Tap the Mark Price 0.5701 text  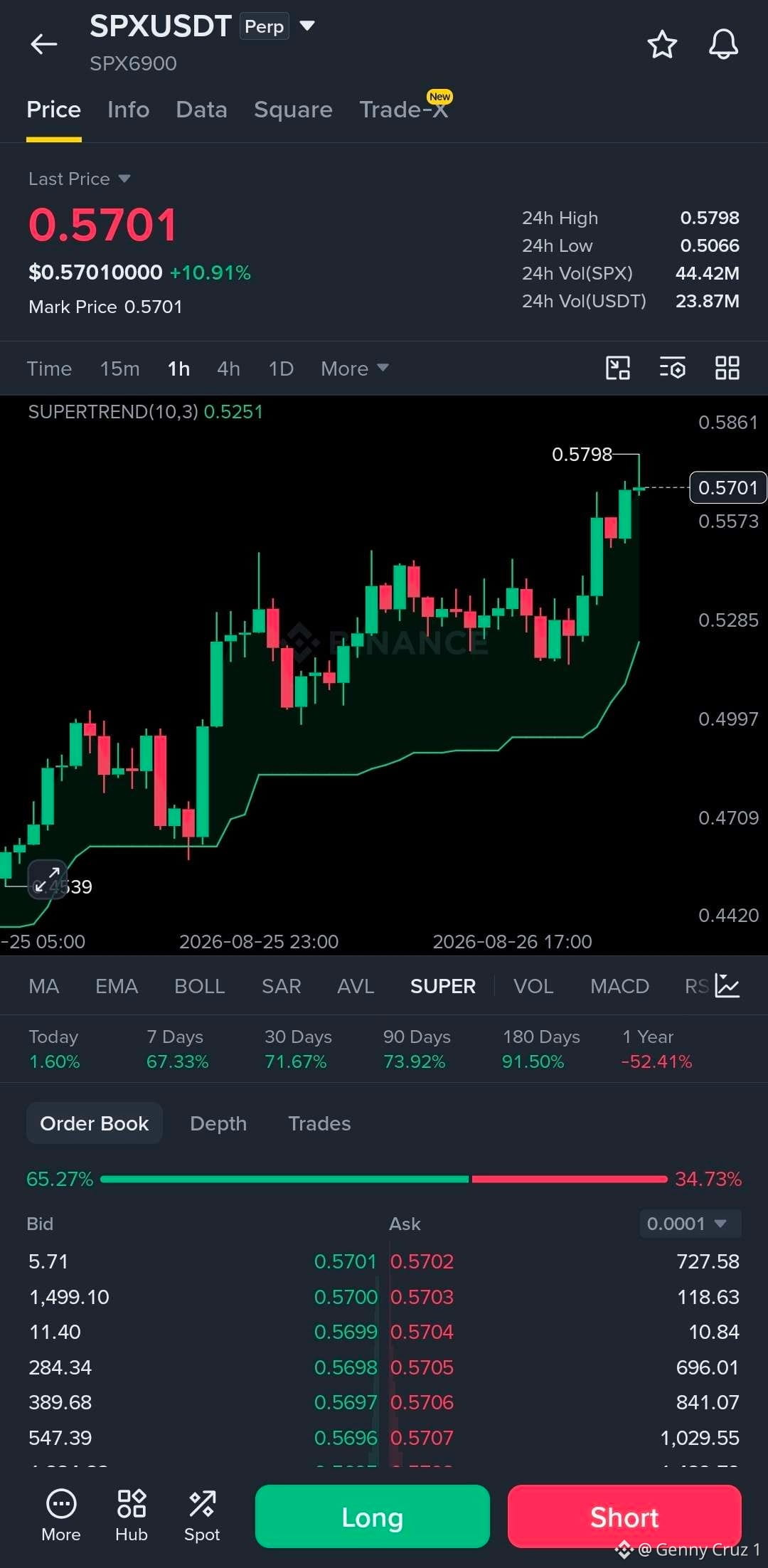tap(105, 307)
